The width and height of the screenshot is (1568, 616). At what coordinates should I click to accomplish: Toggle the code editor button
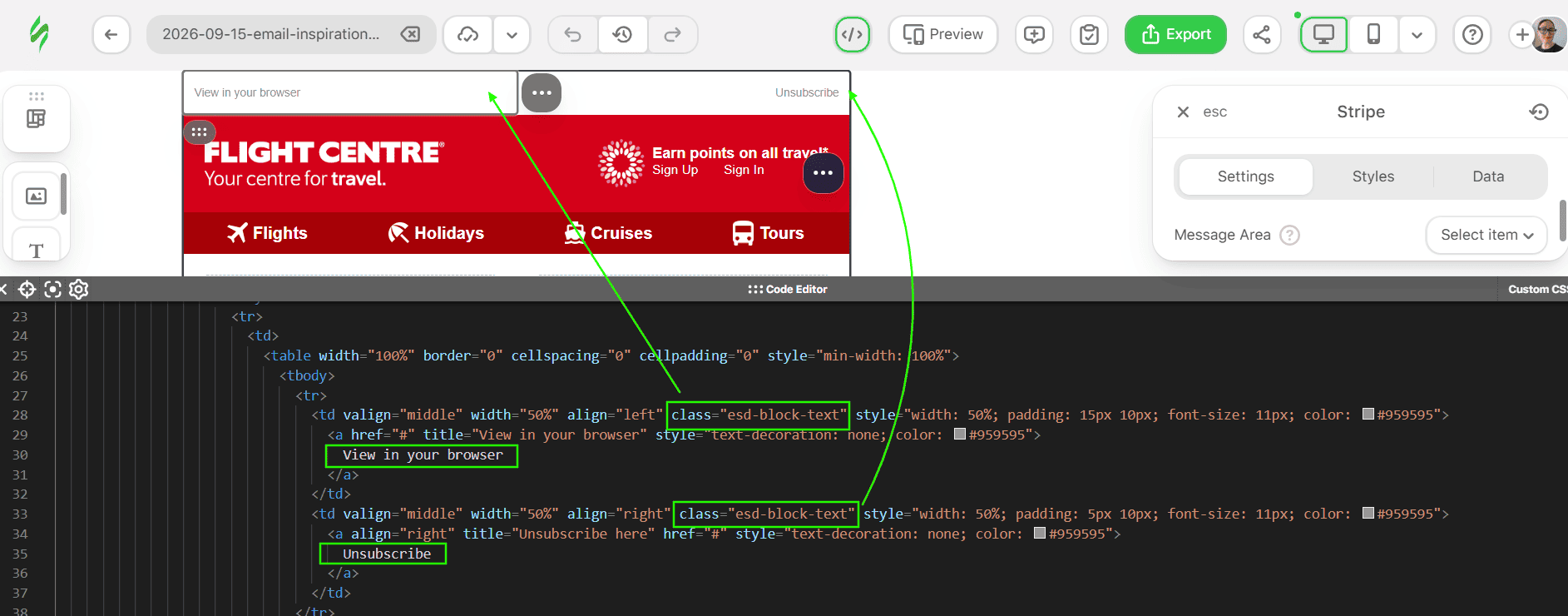pos(853,35)
